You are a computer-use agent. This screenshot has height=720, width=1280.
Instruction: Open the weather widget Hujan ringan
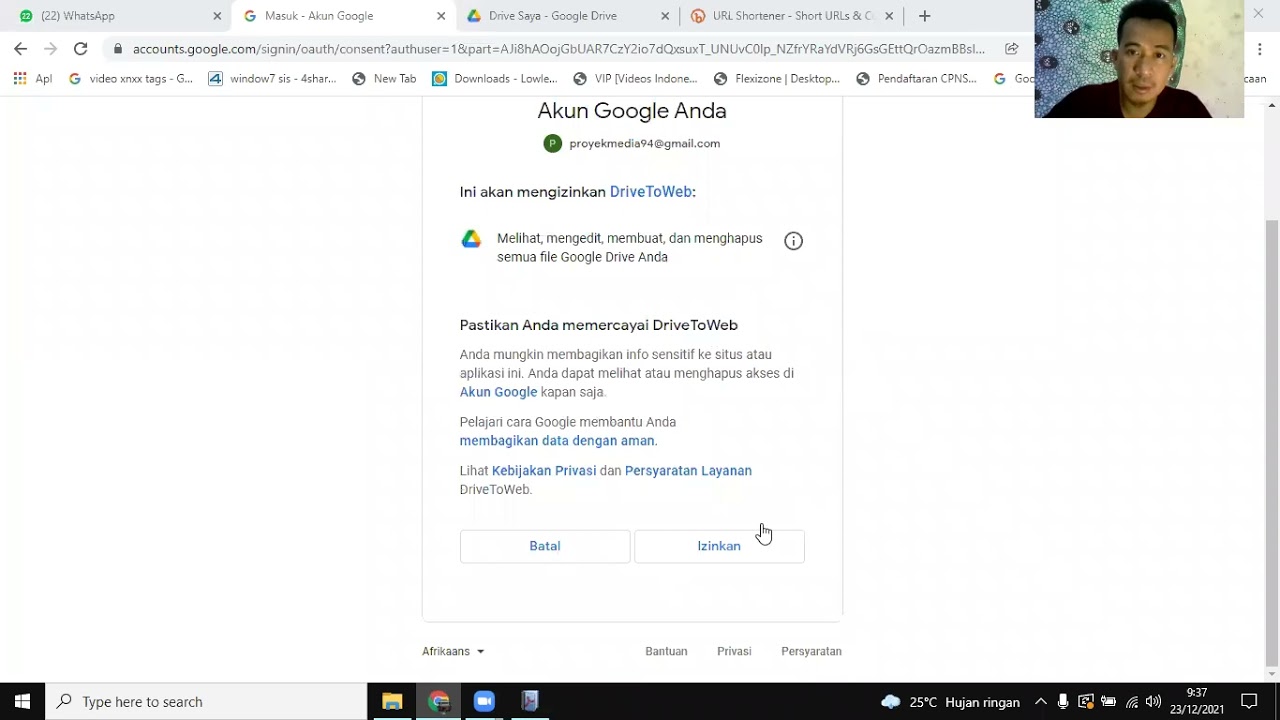click(950, 702)
